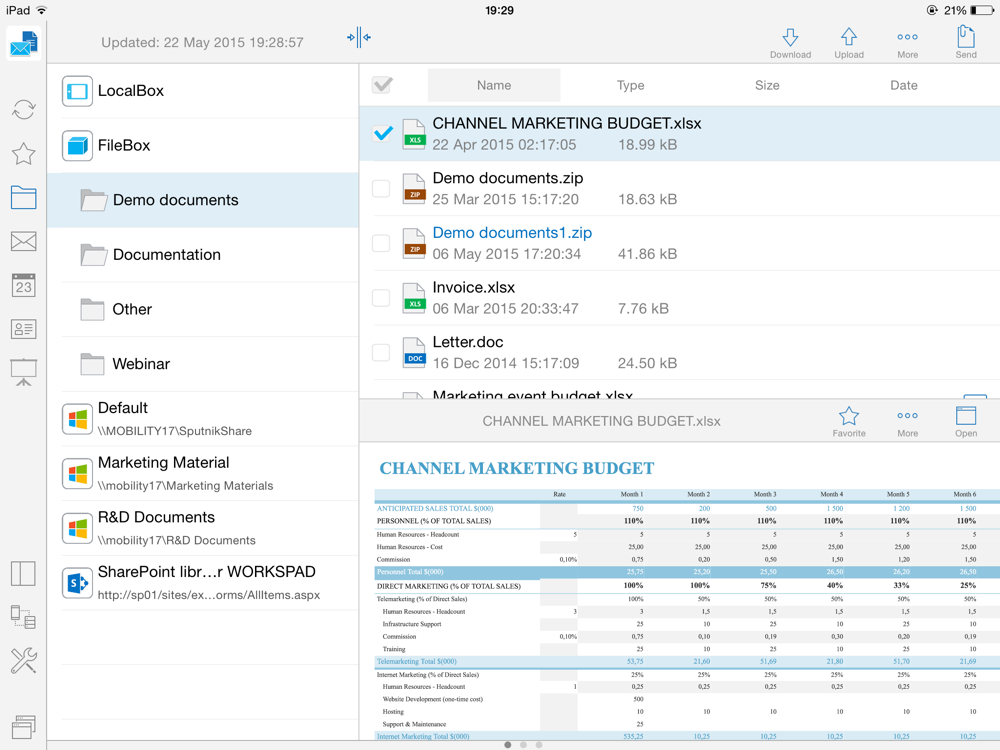
Task: Tap the Upload arrow icon
Action: click(x=849, y=42)
